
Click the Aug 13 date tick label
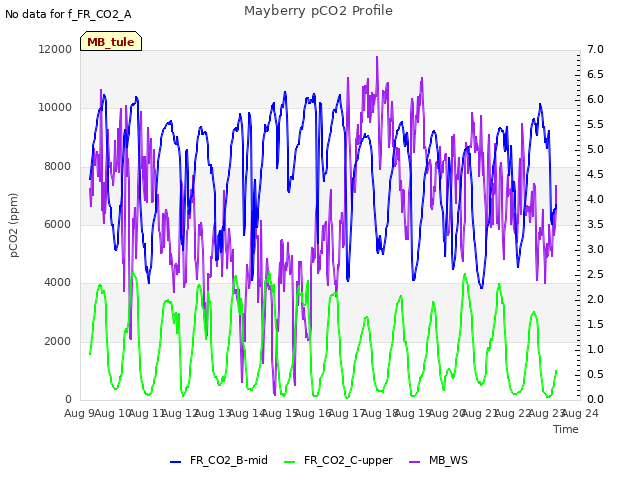(212, 413)
